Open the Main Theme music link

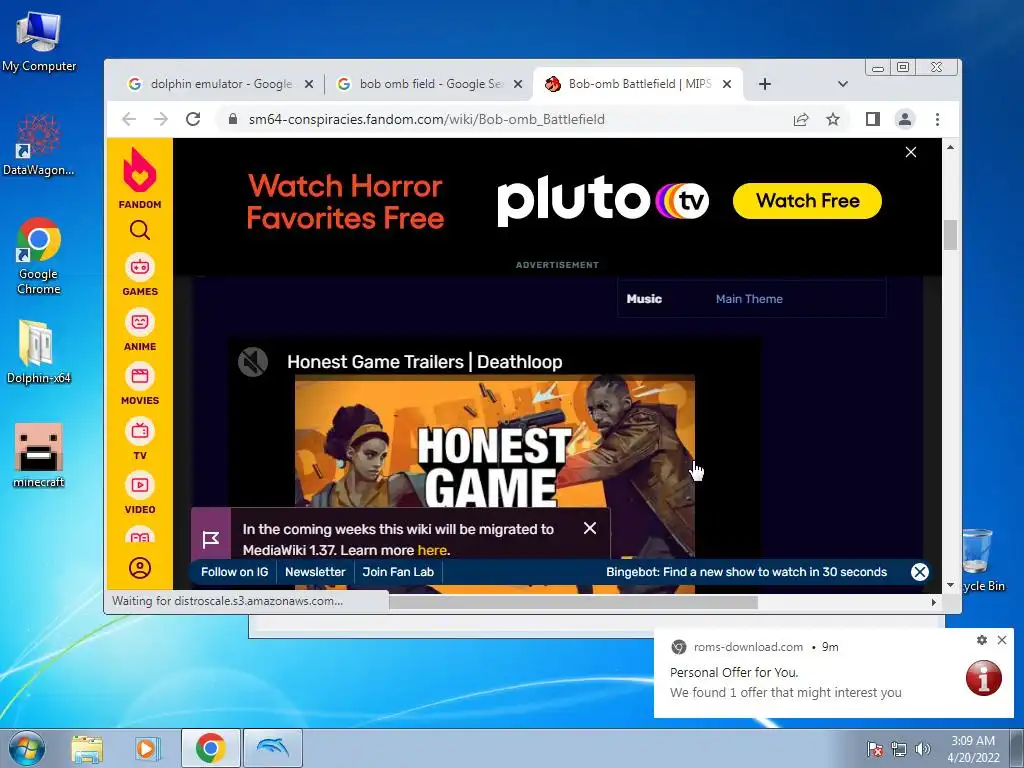[749, 299]
